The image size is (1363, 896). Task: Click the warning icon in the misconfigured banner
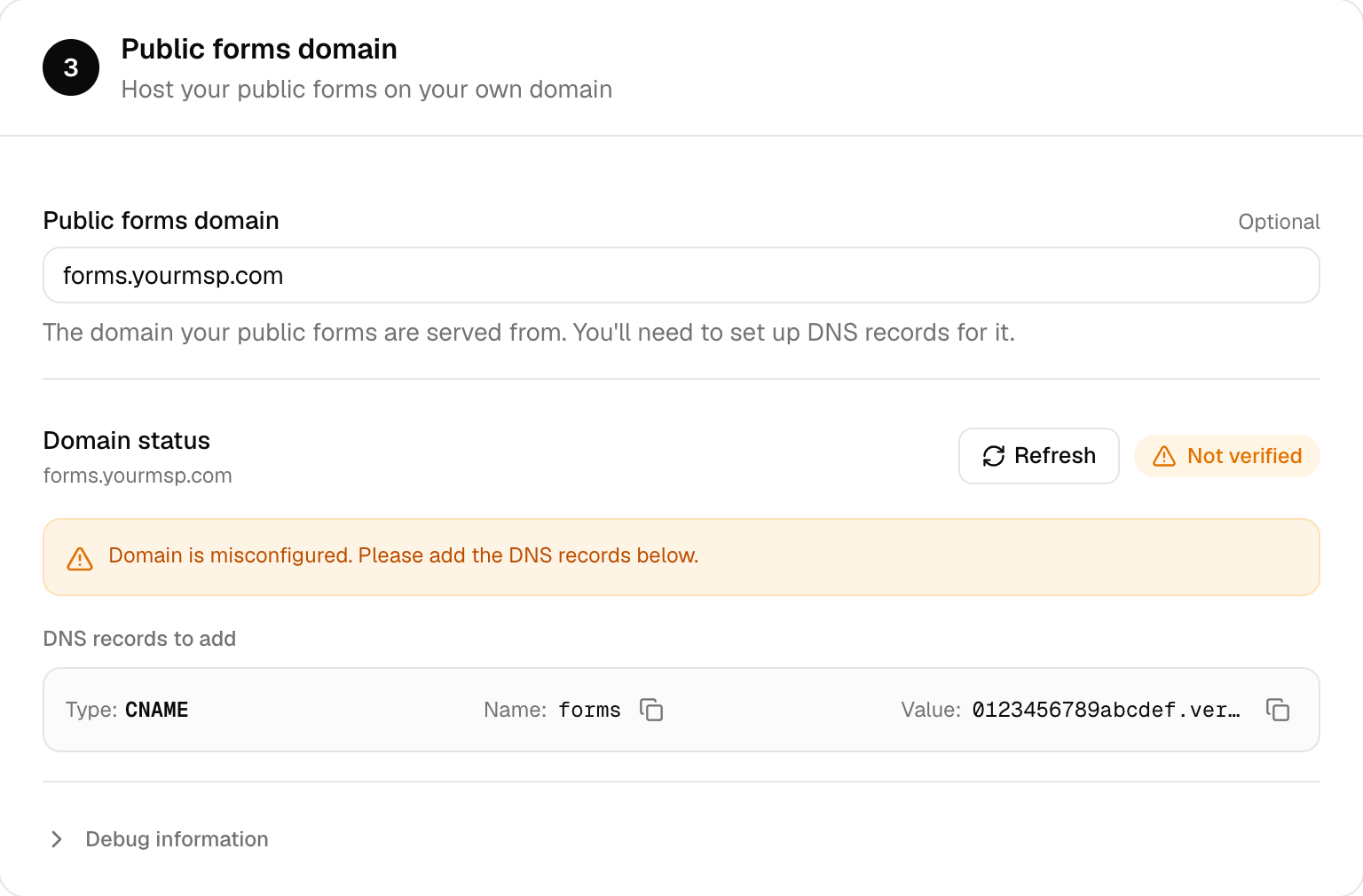pos(80,558)
